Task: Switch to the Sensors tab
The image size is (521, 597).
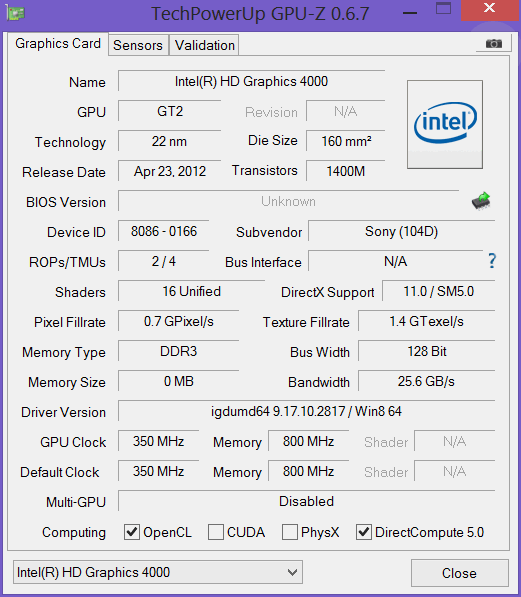Action: 138,45
